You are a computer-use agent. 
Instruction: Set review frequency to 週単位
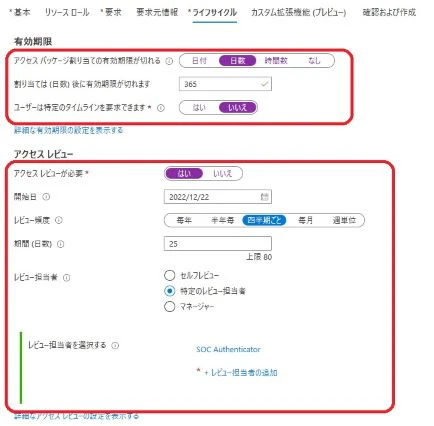coord(344,220)
